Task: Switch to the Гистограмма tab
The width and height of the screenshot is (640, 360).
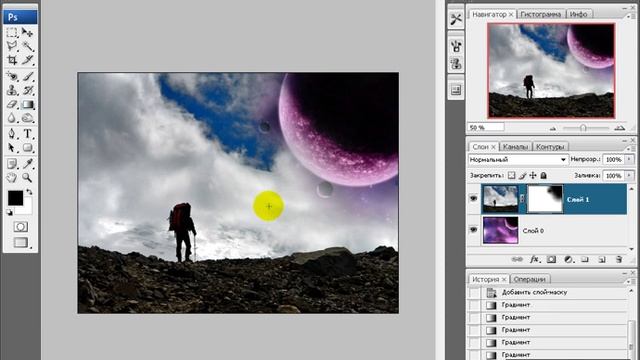Action: pyautogui.click(x=541, y=14)
